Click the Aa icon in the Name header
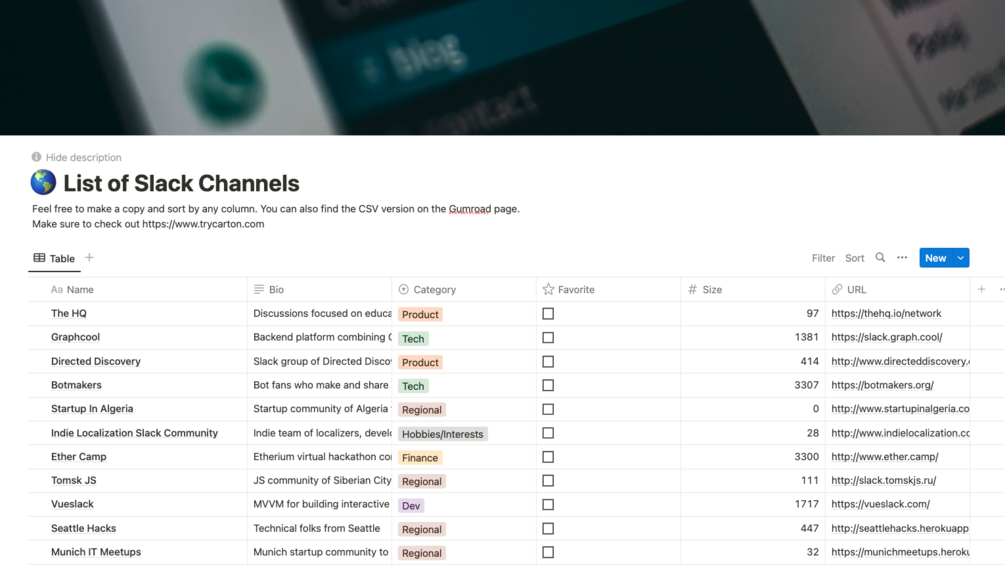Image resolution: width=1005 pixels, height=566 pixels. (56, 290)
